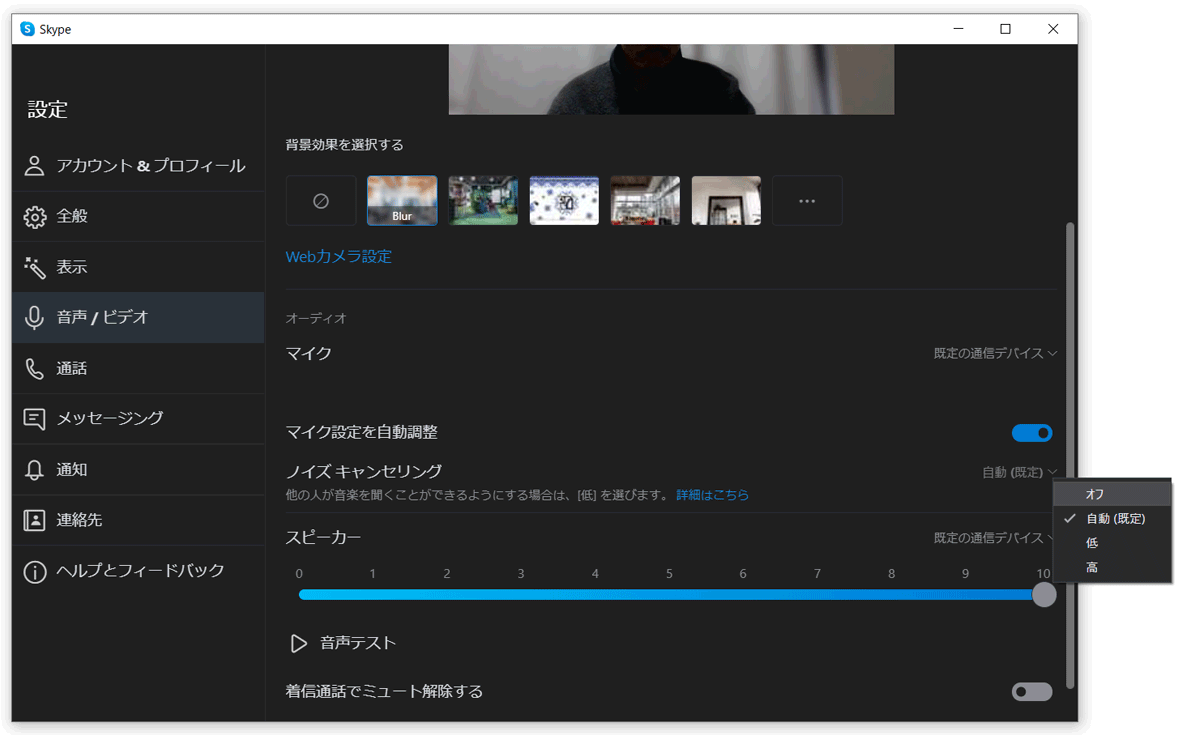
Task: Open Webカメラ設定
Action: (339, 256)
